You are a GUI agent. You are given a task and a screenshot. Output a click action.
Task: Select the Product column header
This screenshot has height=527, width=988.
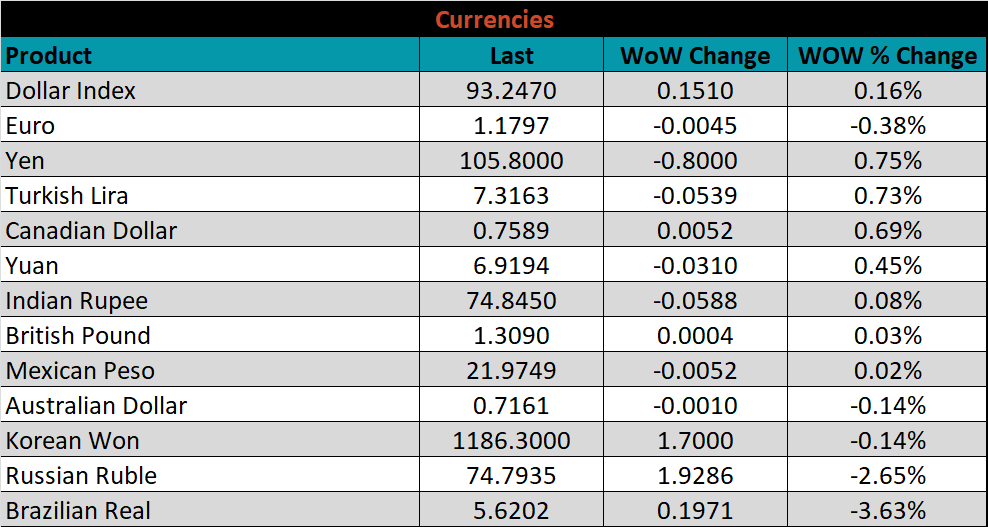point(49,56)
